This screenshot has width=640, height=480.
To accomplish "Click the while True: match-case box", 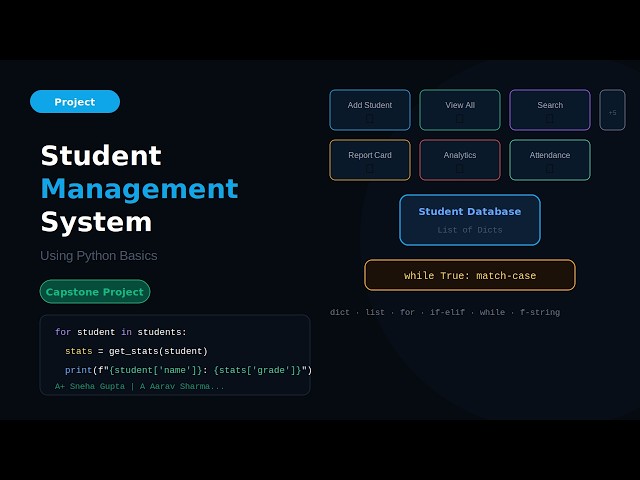I will 470,275.
